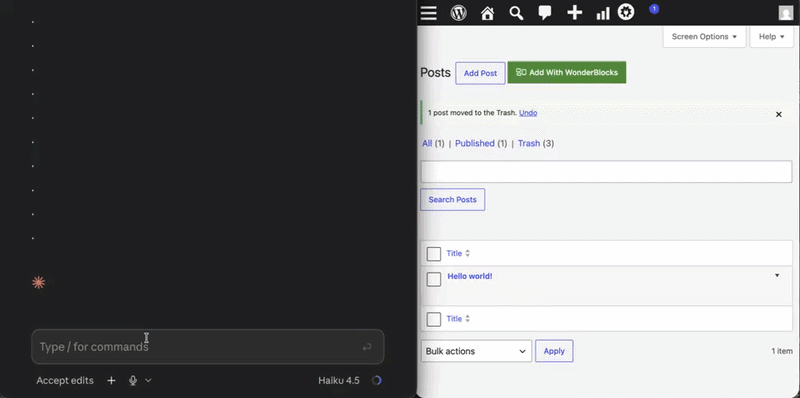This screenshot has height=398, width=800.
Task: Click the Add Post button
Action: tap(480, 73)
